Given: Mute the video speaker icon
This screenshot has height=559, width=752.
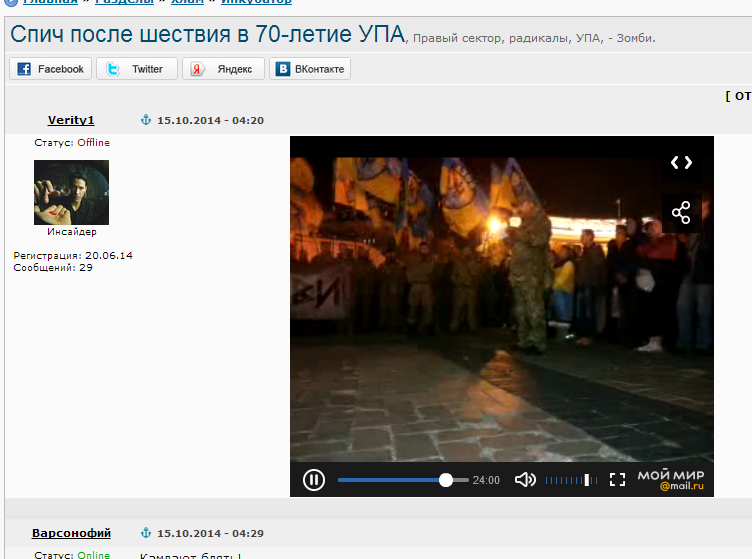Looking at the screenshot, I should [525, 480].
